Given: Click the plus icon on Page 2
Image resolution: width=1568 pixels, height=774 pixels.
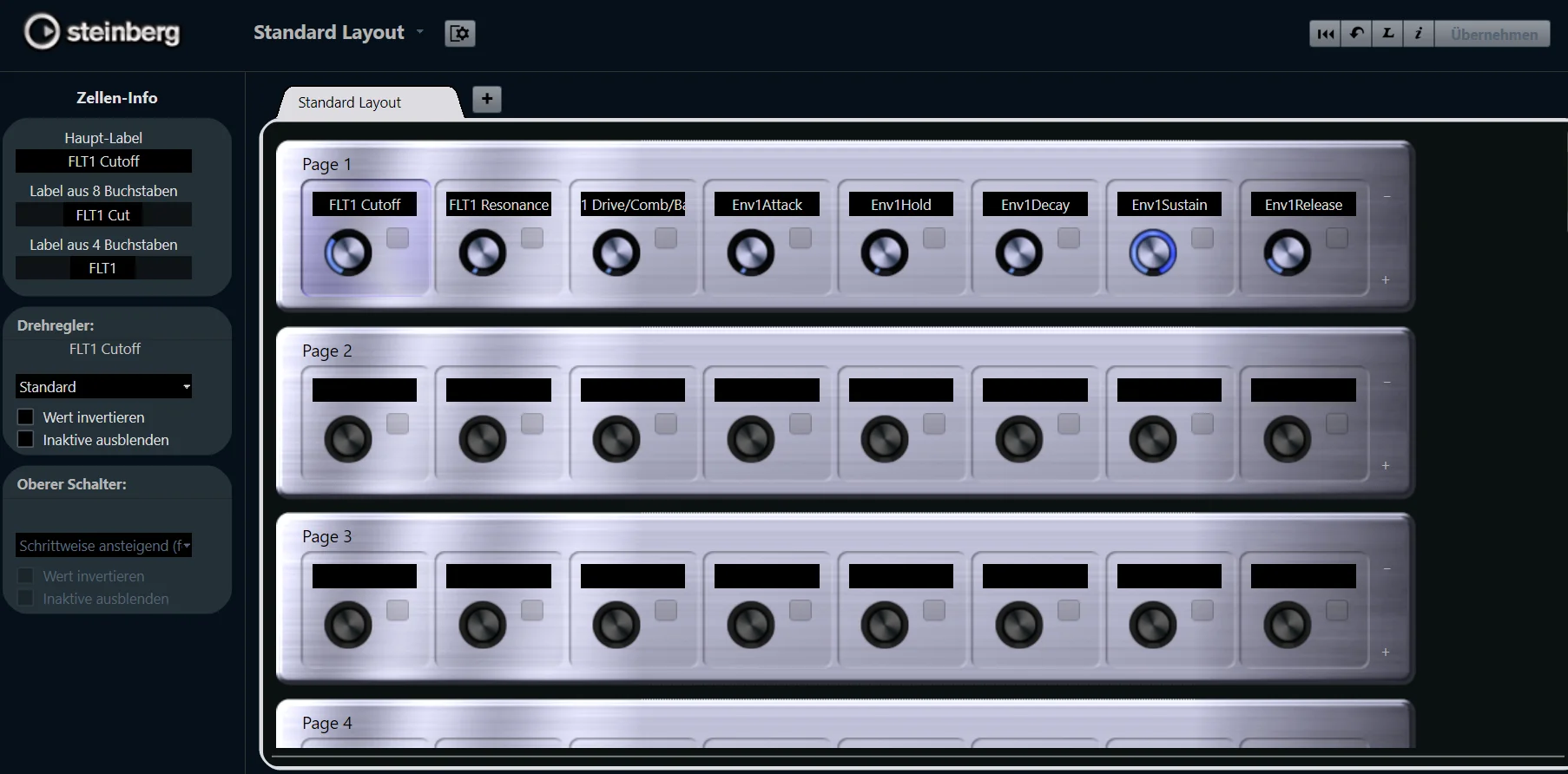Looking at the screenshot, I should point(1386,466).
